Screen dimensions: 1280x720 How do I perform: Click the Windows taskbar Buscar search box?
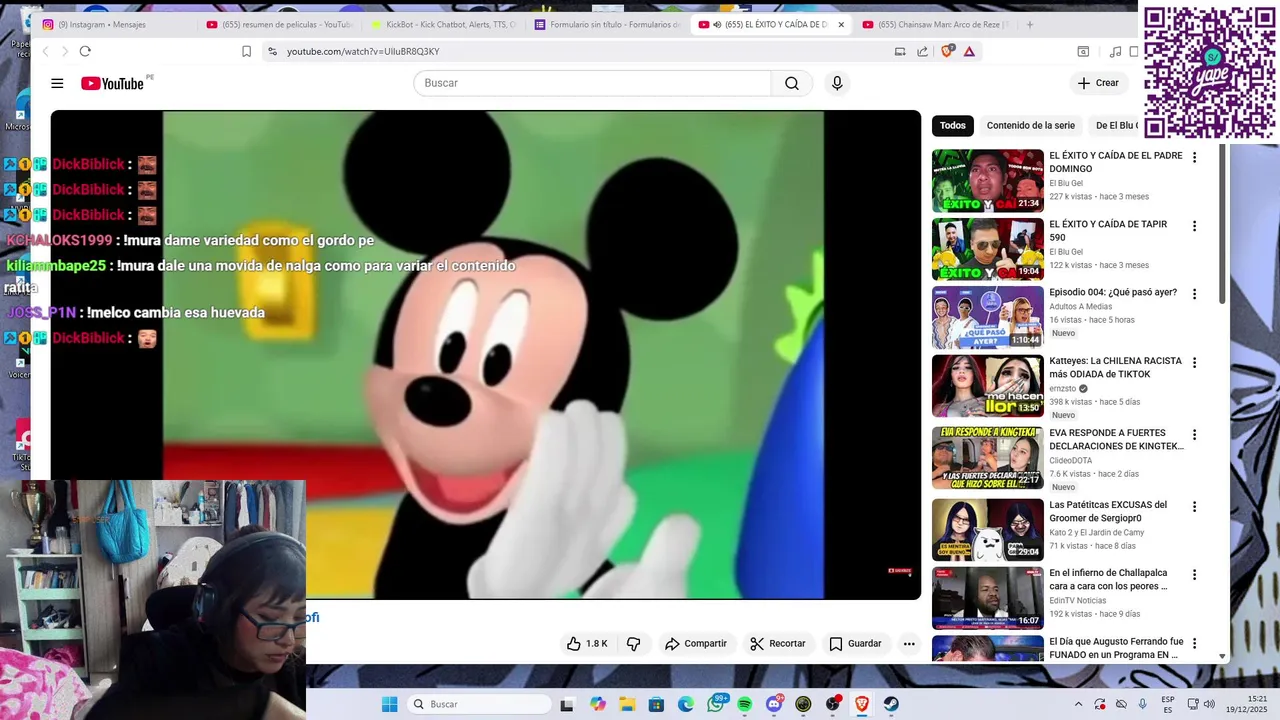(x=481, y=704)
